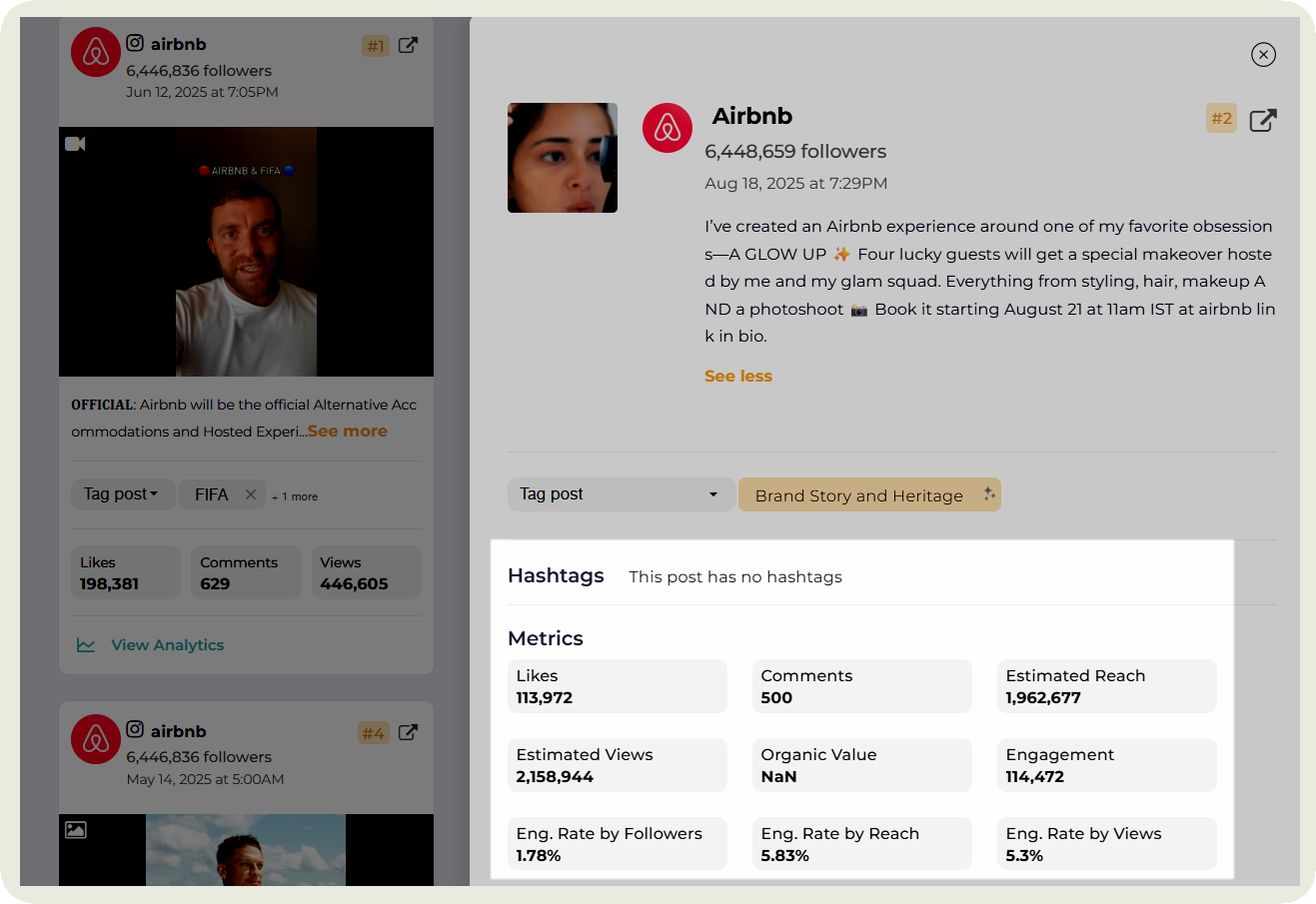Open post #4 external link icon
Viewport: 1316px width, 904px height.
pos(408,732)
